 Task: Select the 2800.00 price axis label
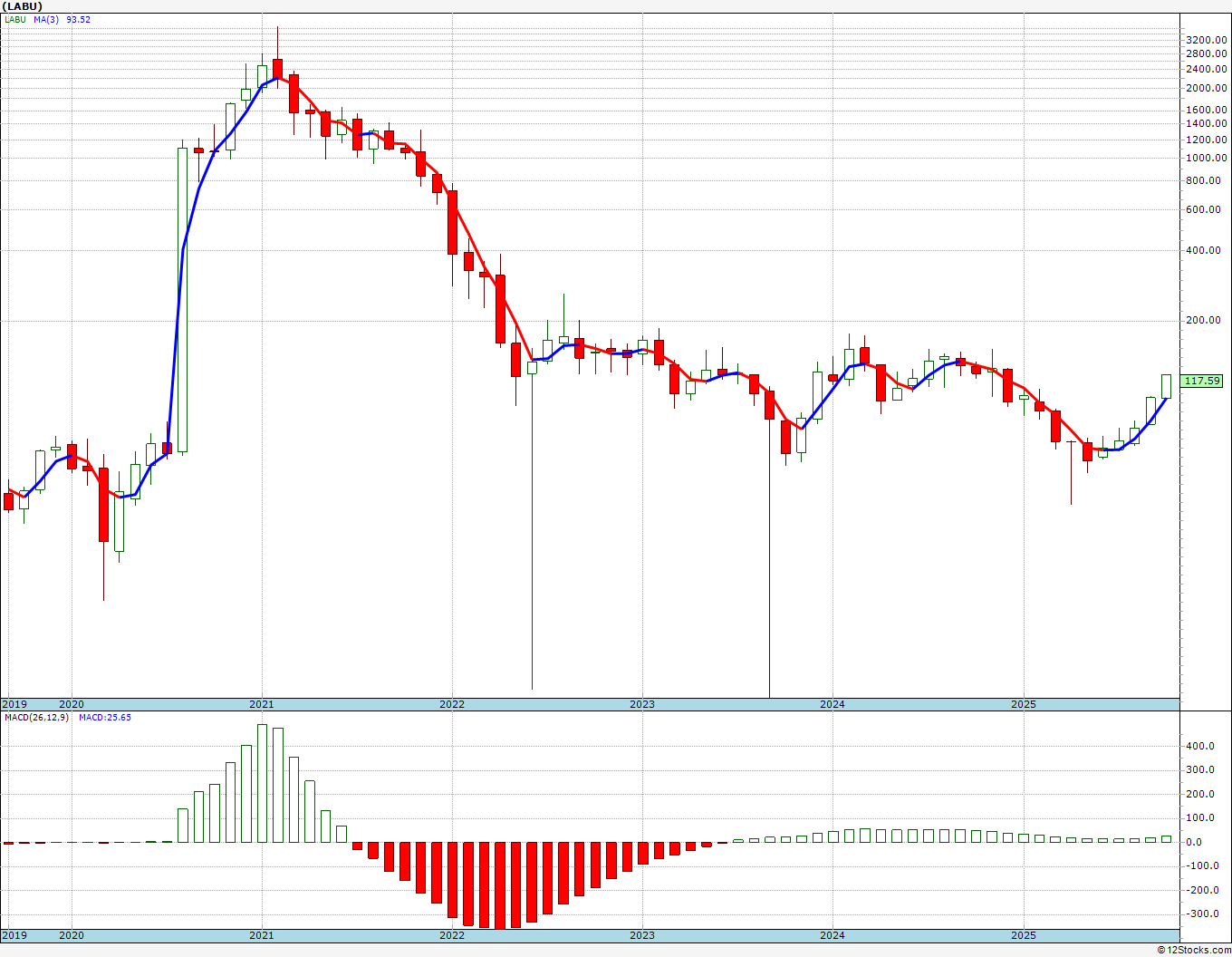tap(1206, 54)
